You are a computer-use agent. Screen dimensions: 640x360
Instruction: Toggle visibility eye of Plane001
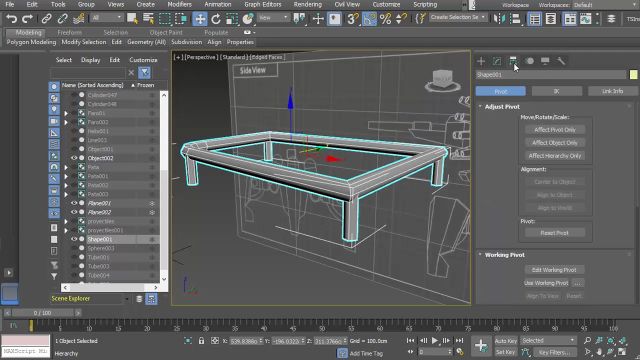74,203
